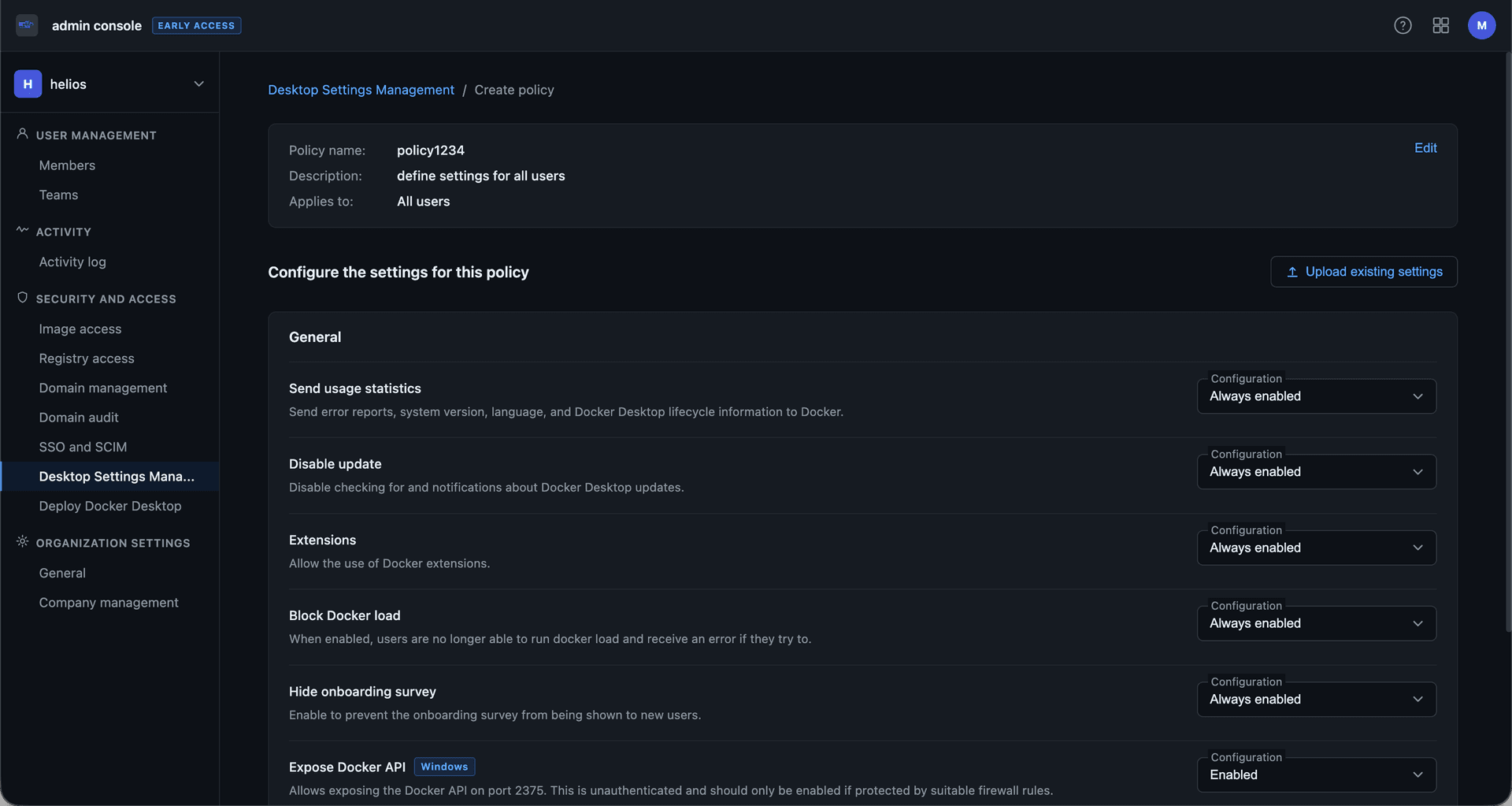The image size is (1512, 806).
Task: Click Edit link for policy details
Action: pos(1425,148)
